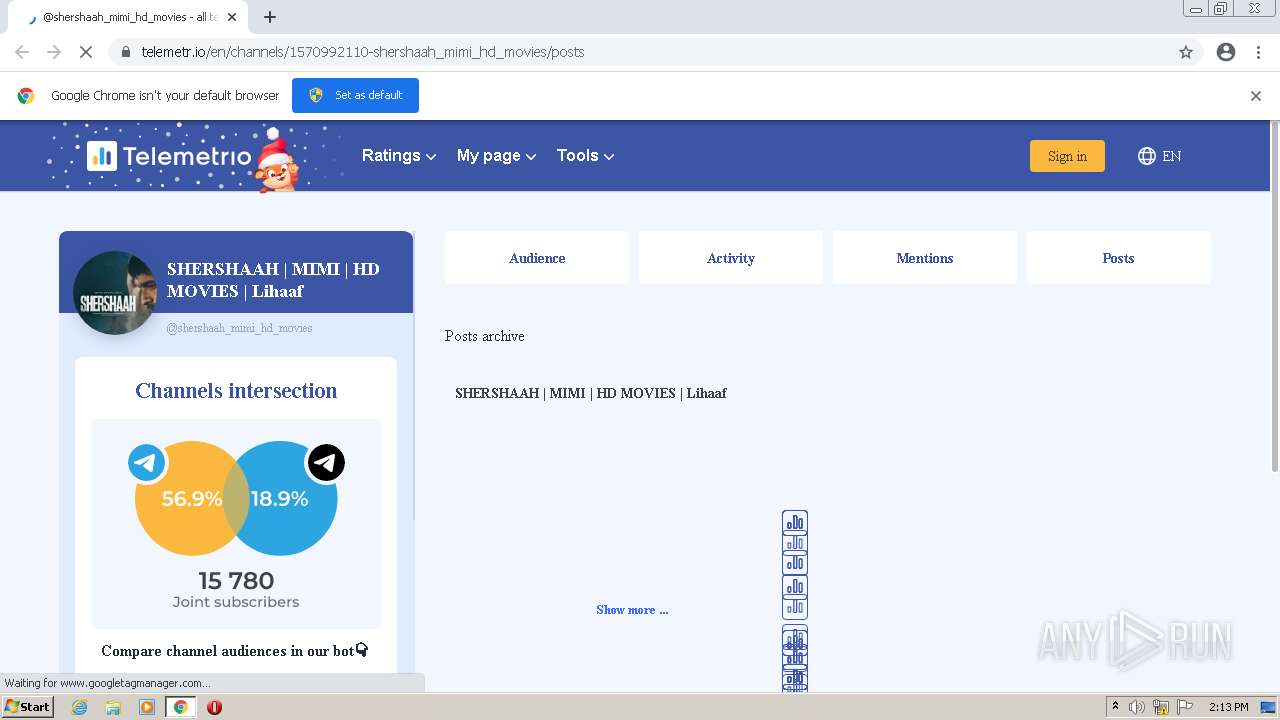Screen dimensions: 1280x720
Task: Open the Tools dropdown
Action: tap(585, 156)
